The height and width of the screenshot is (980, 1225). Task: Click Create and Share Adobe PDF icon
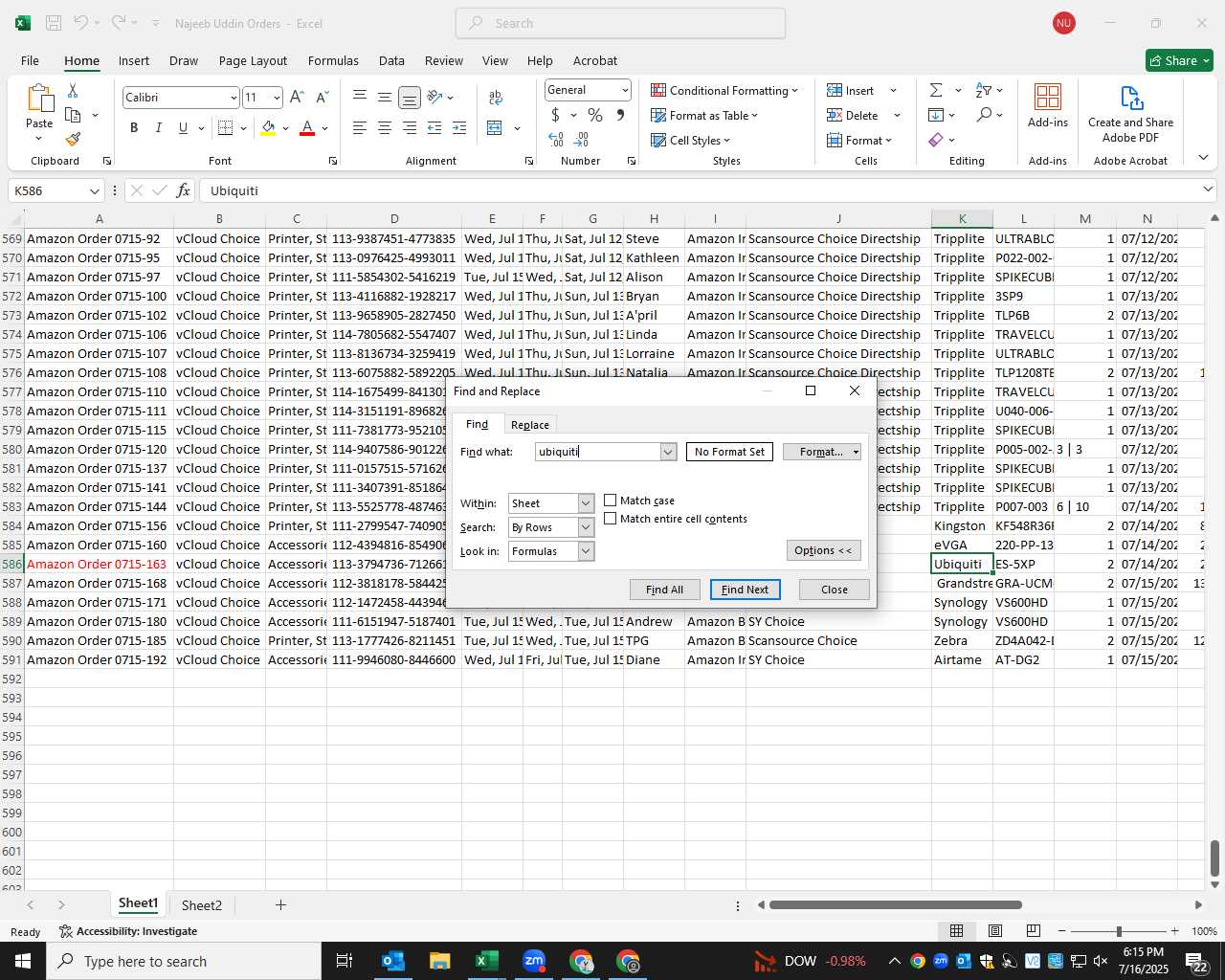point(1131,99)
